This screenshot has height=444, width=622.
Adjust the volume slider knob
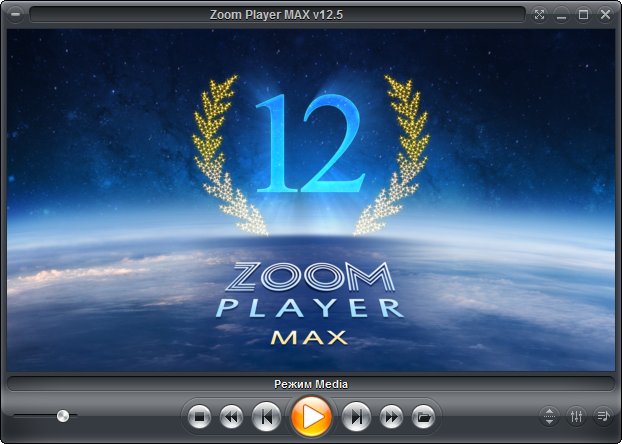point(63,415)
